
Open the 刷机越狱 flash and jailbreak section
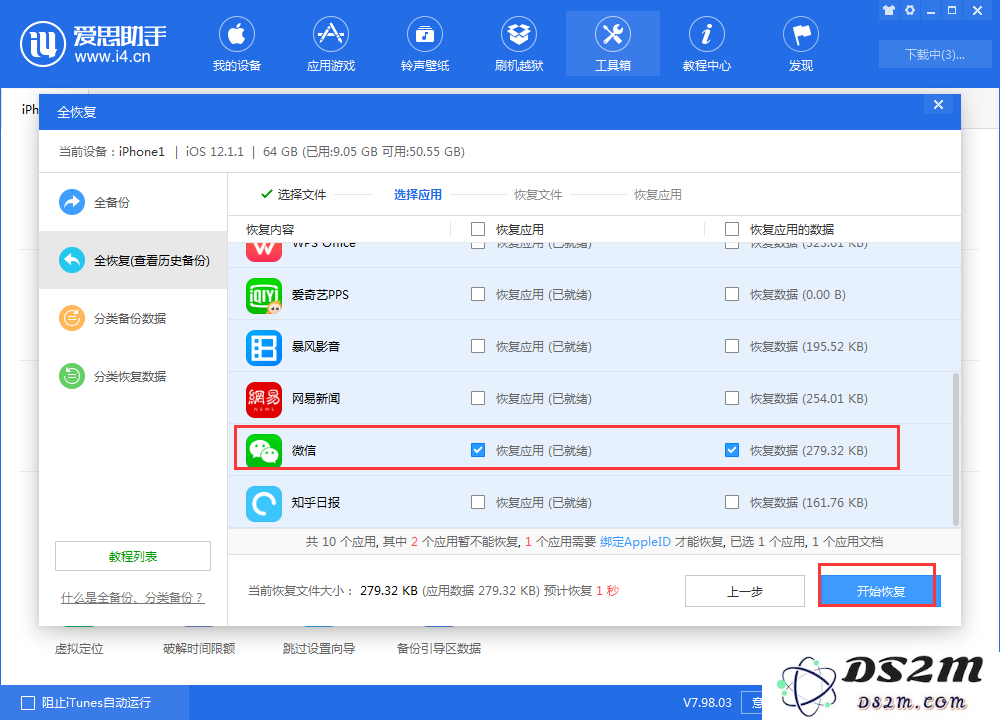[x=518, y=44]
